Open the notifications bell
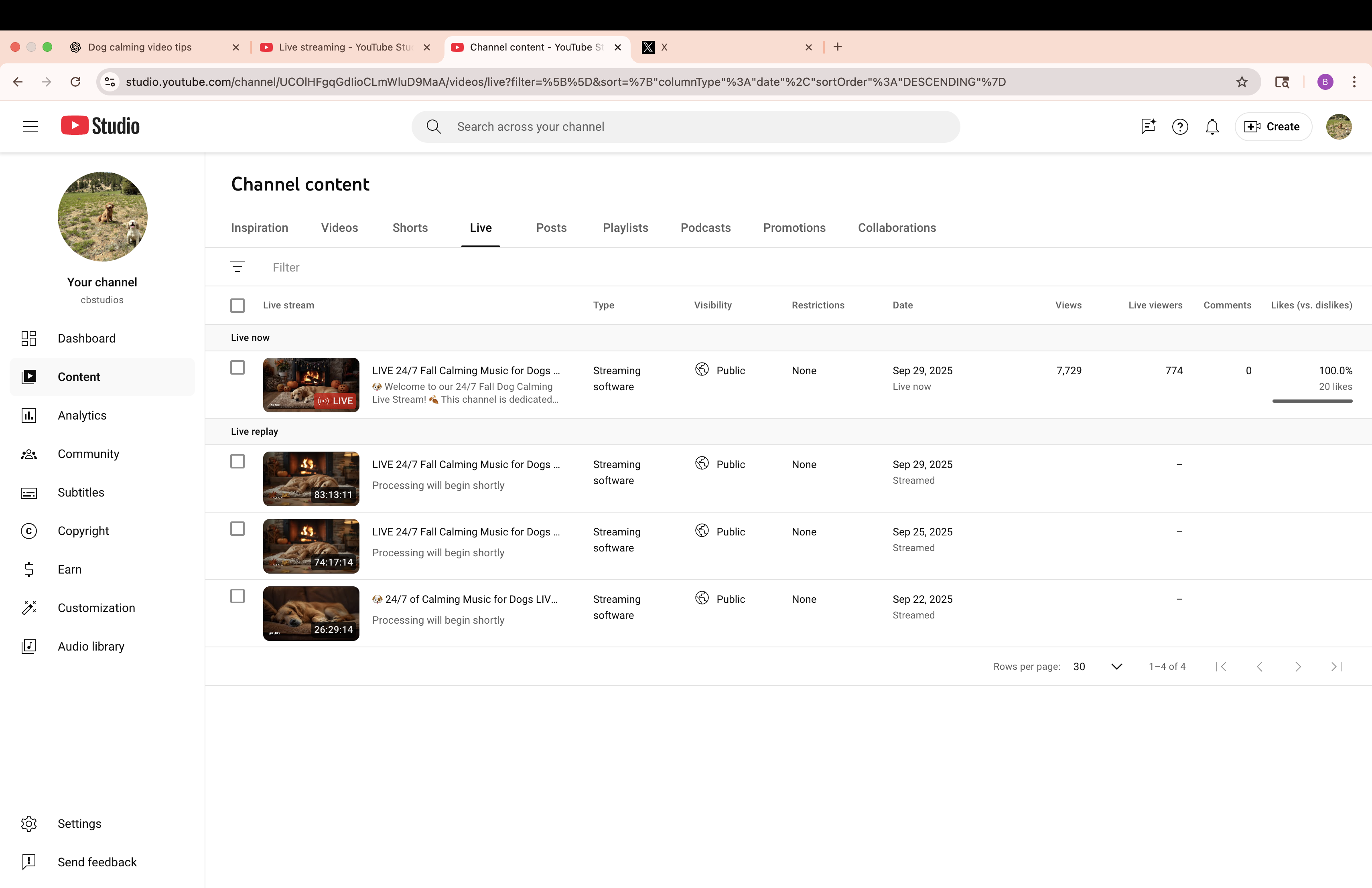Viewport: 1372px width, 888px height. [x=1212, y=127]
